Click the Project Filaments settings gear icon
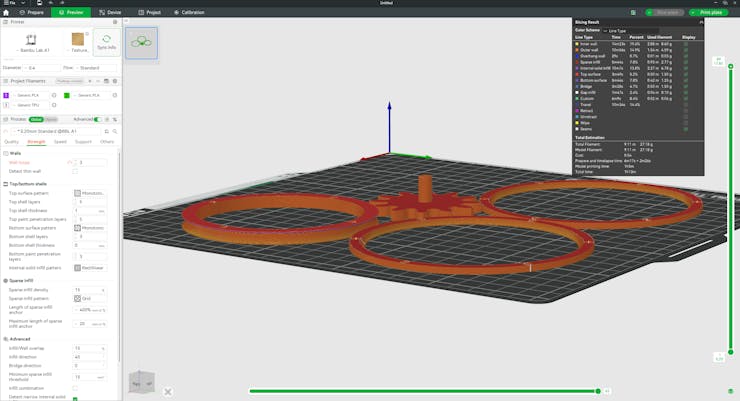This screenshot has height=401, width=740. coord(115,81)
